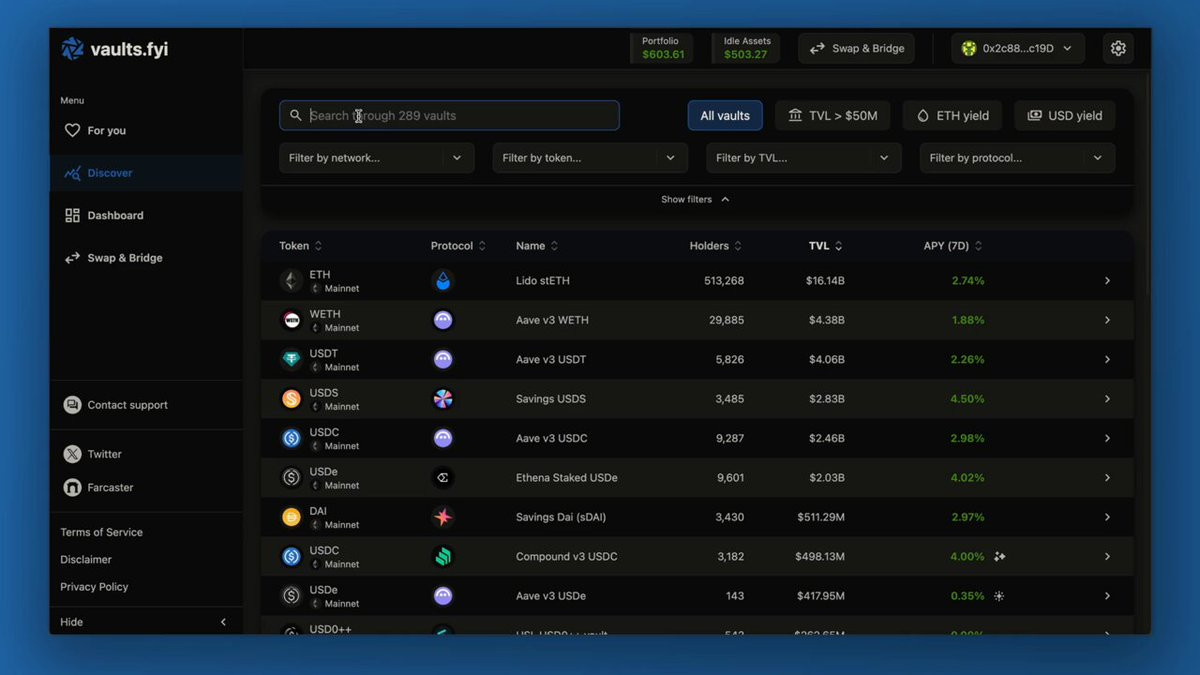Open Filter by protocol dropdown

coord(1017,158)
